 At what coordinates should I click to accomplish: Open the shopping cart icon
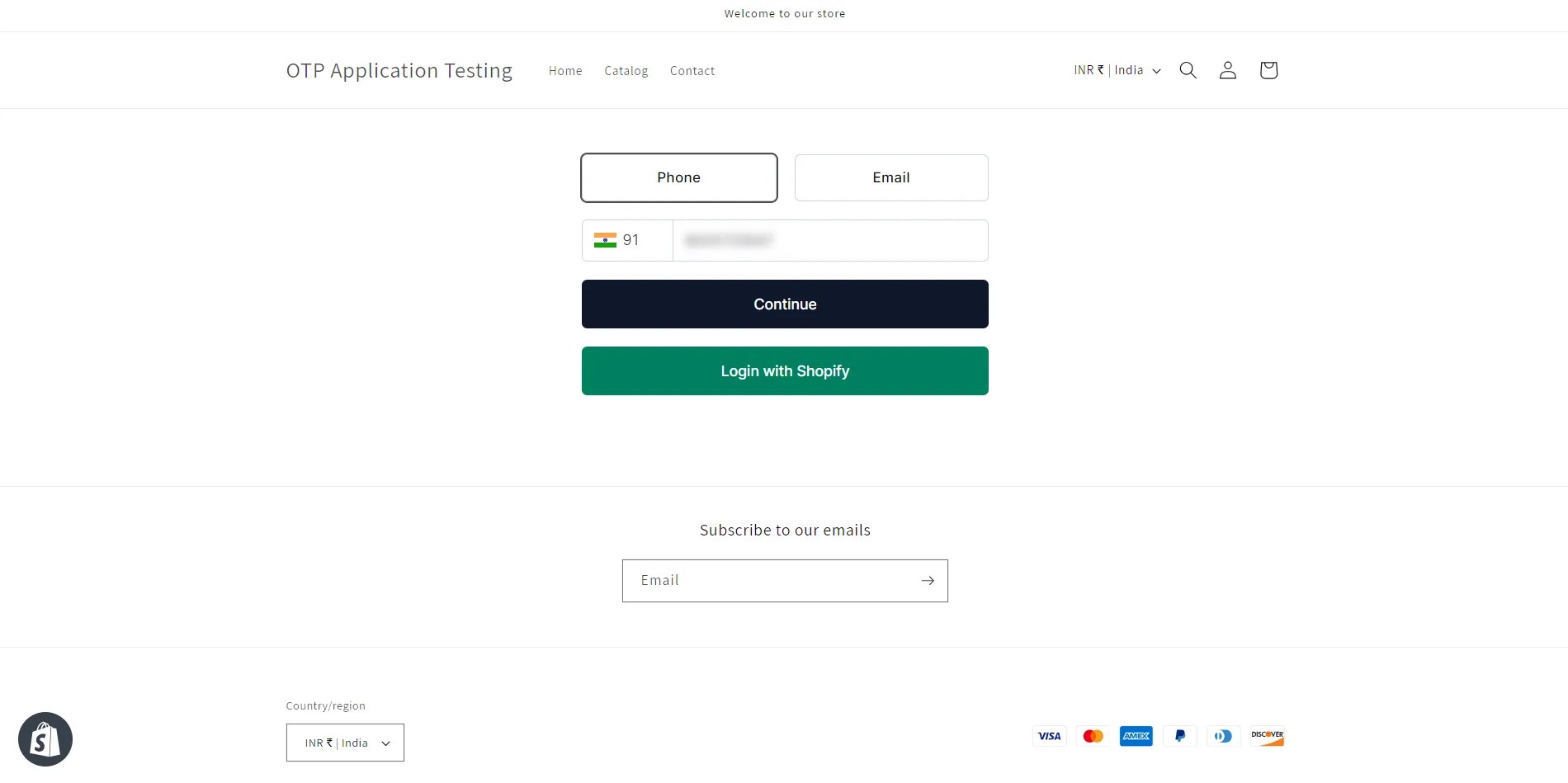coord(1268,70)
